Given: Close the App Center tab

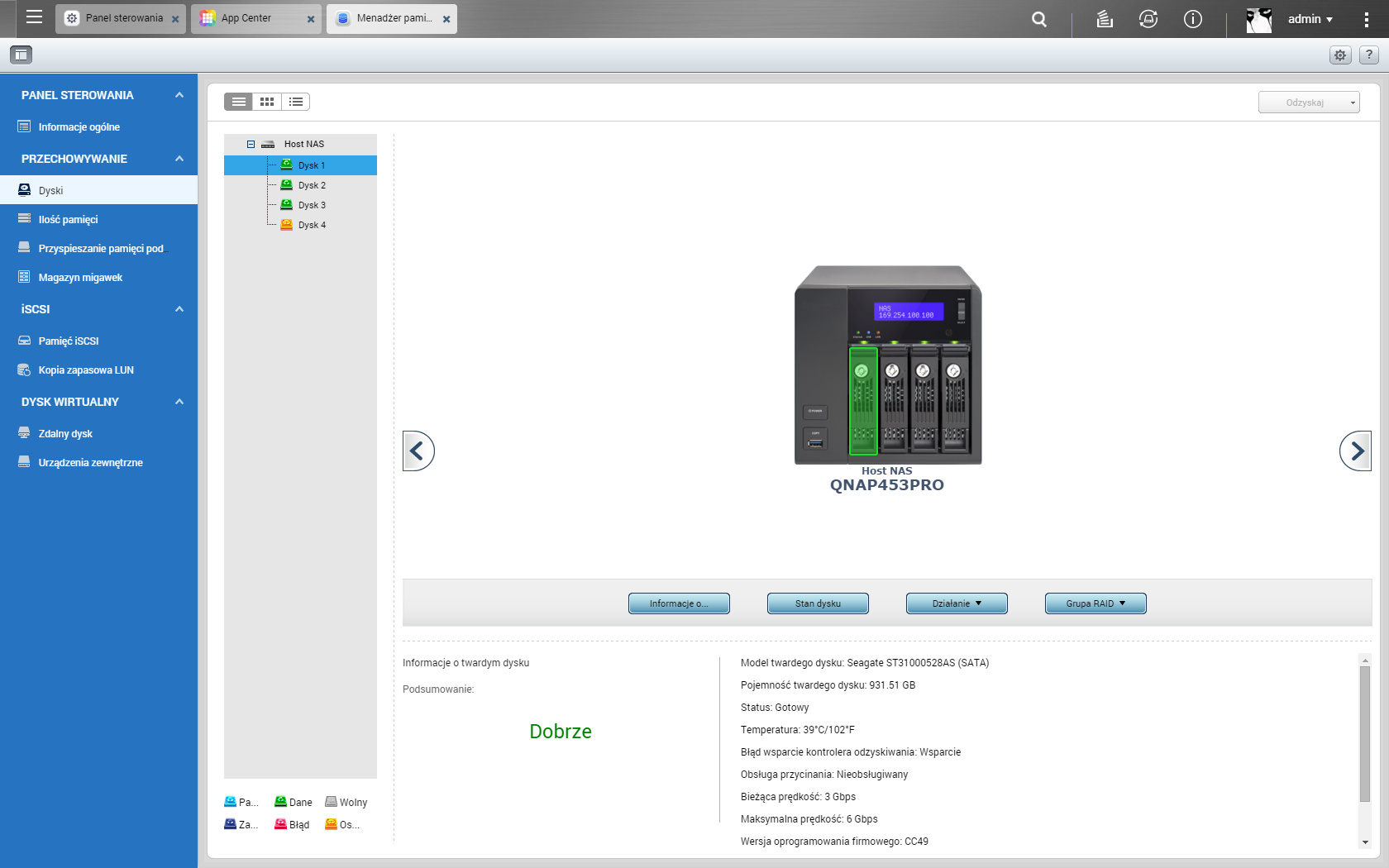Looking at the screenshot, I should point(311,19).
